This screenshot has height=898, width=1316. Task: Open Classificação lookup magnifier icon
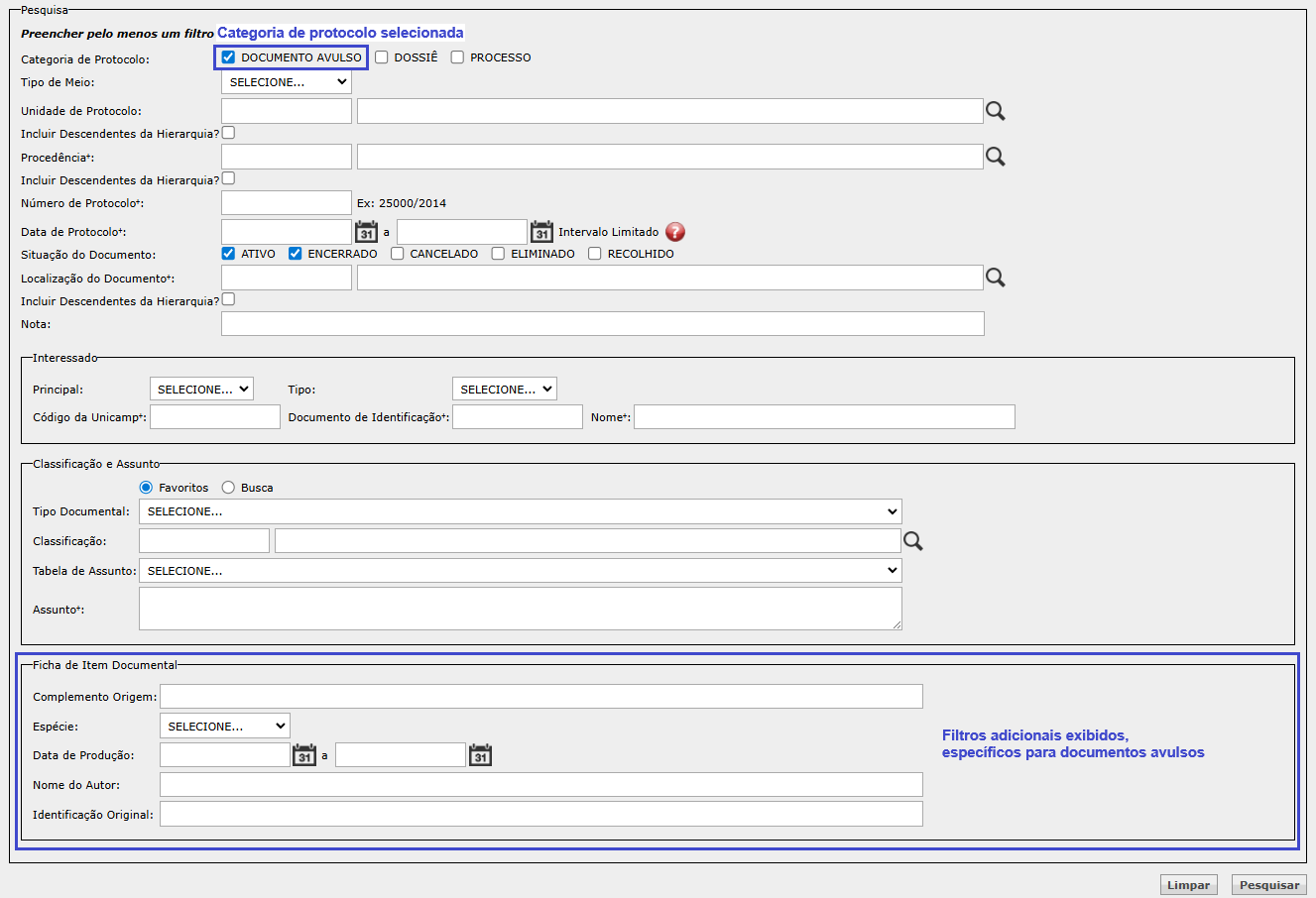pos(912,541)
